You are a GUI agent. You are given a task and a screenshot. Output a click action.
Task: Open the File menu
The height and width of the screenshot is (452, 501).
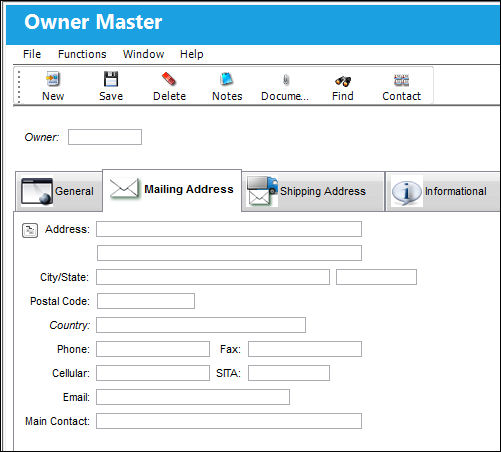tap(32, 54)
